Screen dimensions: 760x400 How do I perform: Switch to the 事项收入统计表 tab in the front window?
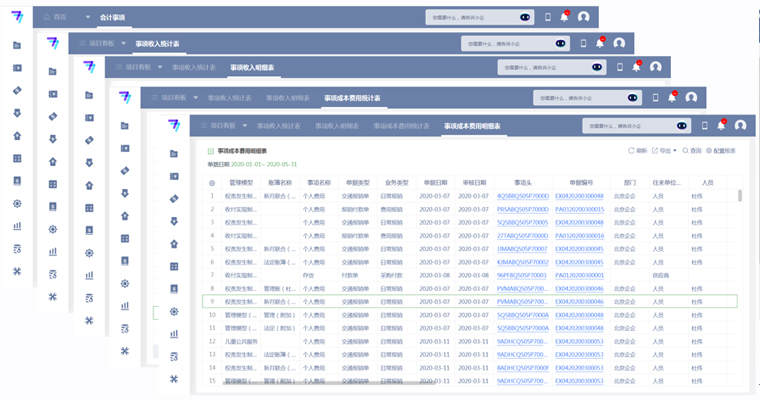click(x=279, y=126)
